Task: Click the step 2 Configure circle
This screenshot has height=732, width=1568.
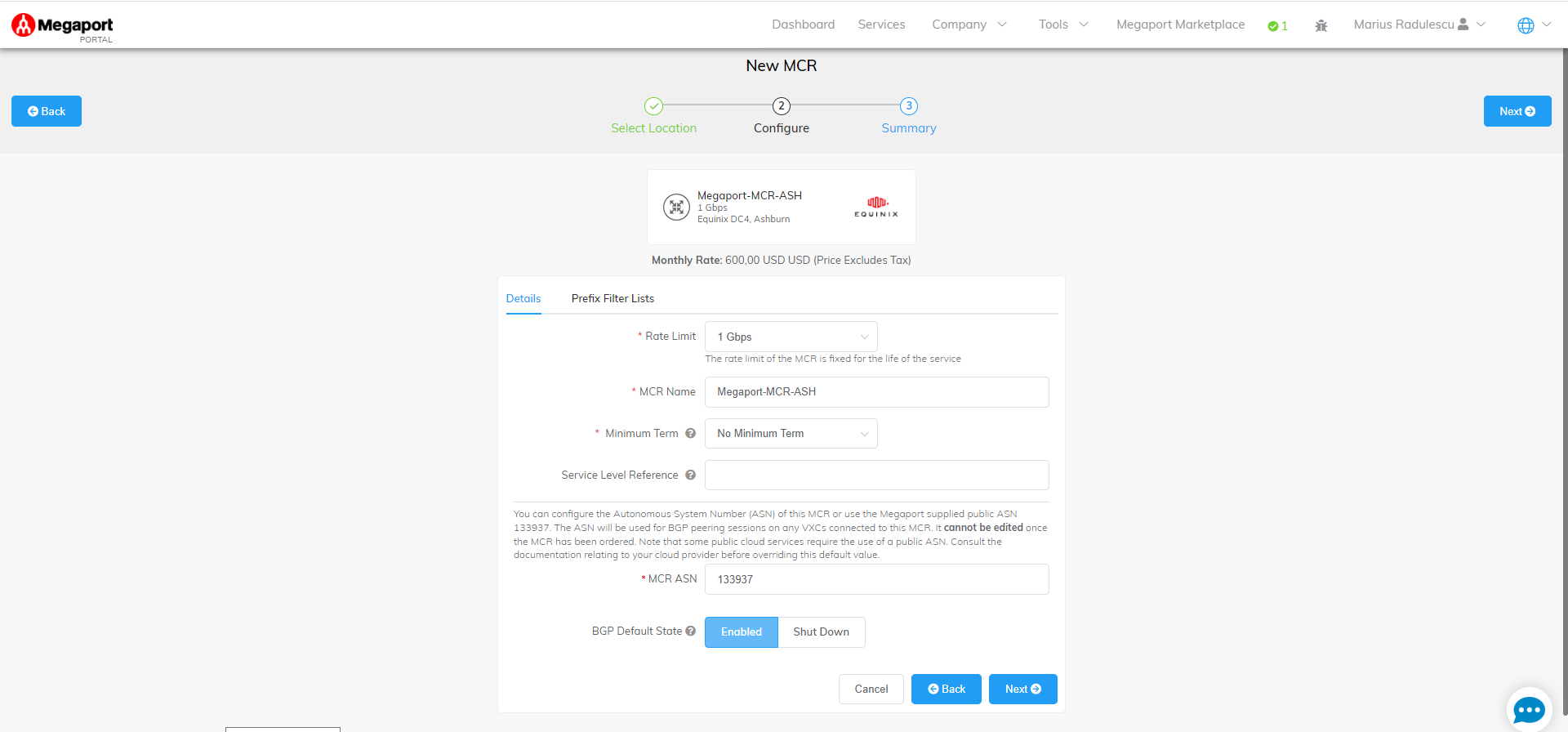Action: click(782, 106)
